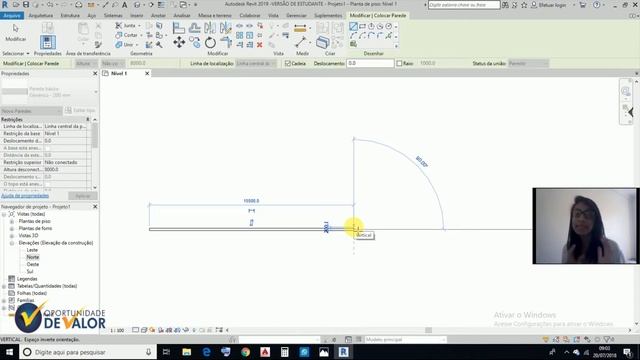Image resolution: width=640 pixels, height=360 pixels.
Task: Click the Windows Start button
Action: click(x=9, y=352)
